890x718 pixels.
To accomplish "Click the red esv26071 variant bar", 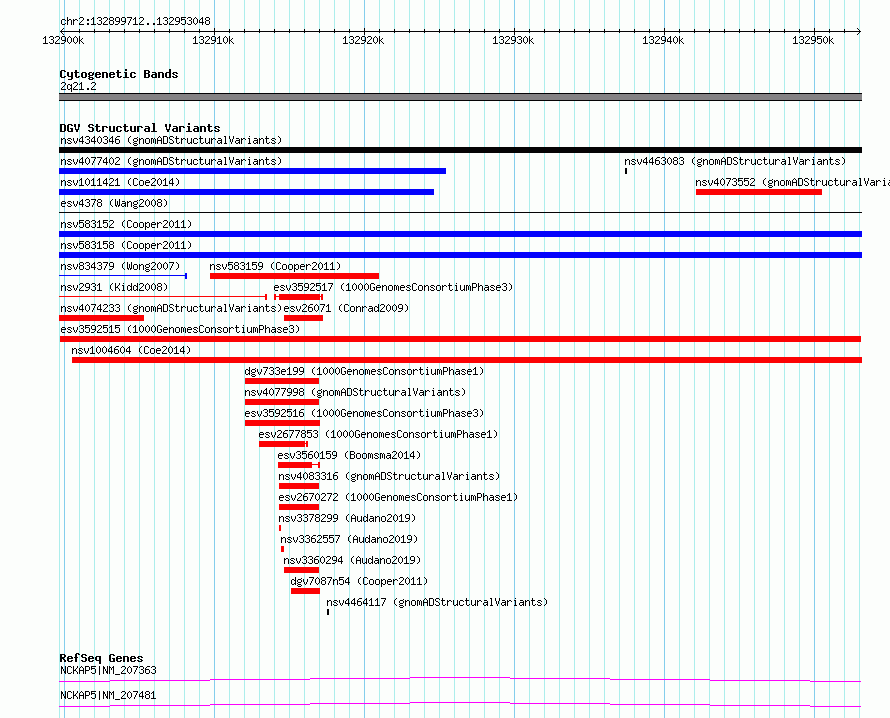I will pos(304,318).
